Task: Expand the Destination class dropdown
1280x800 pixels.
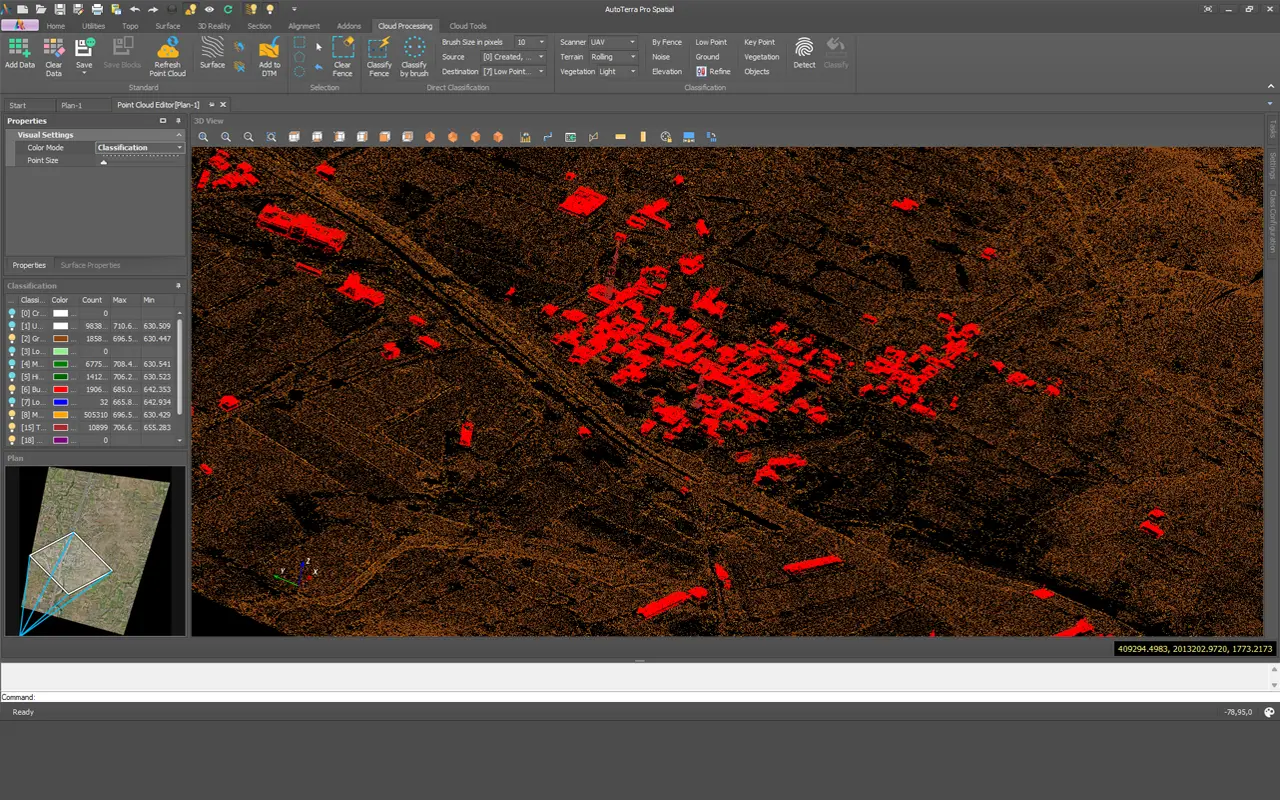Action: [513, 71]
